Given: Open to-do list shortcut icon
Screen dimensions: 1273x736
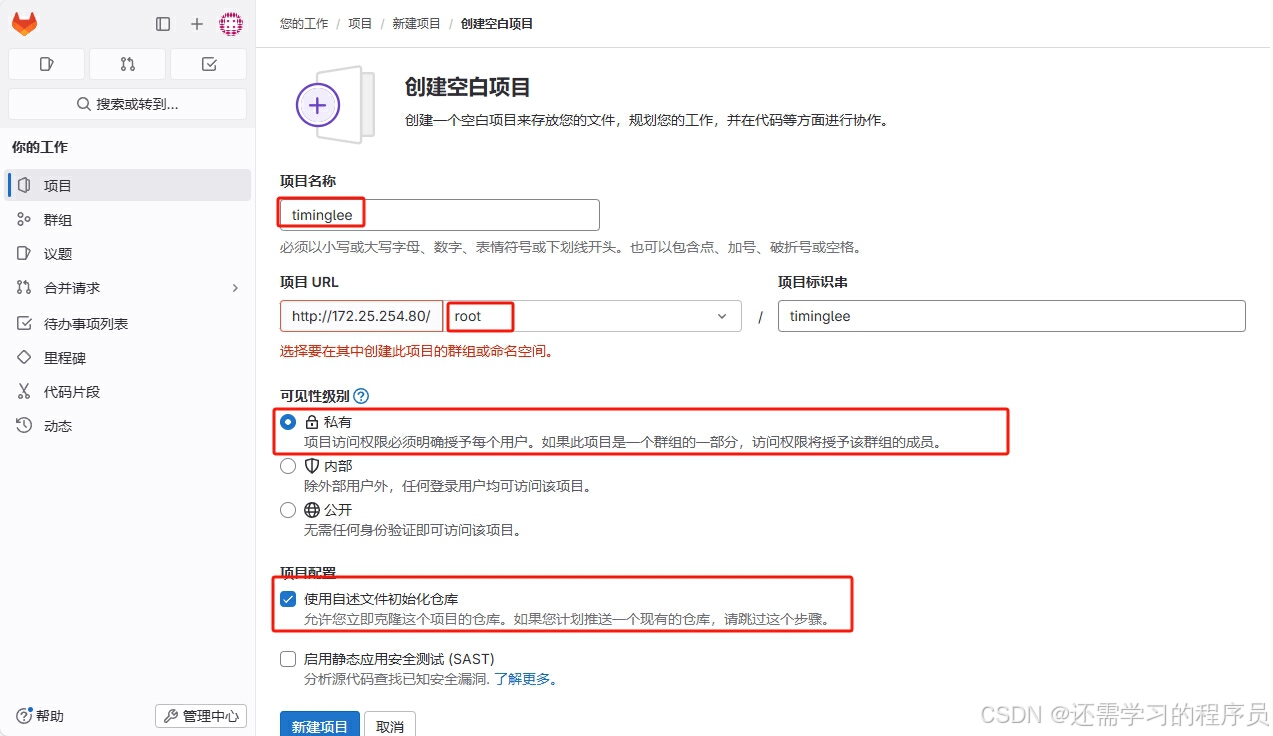Looking at the screenshot, I should coord(208,64).
